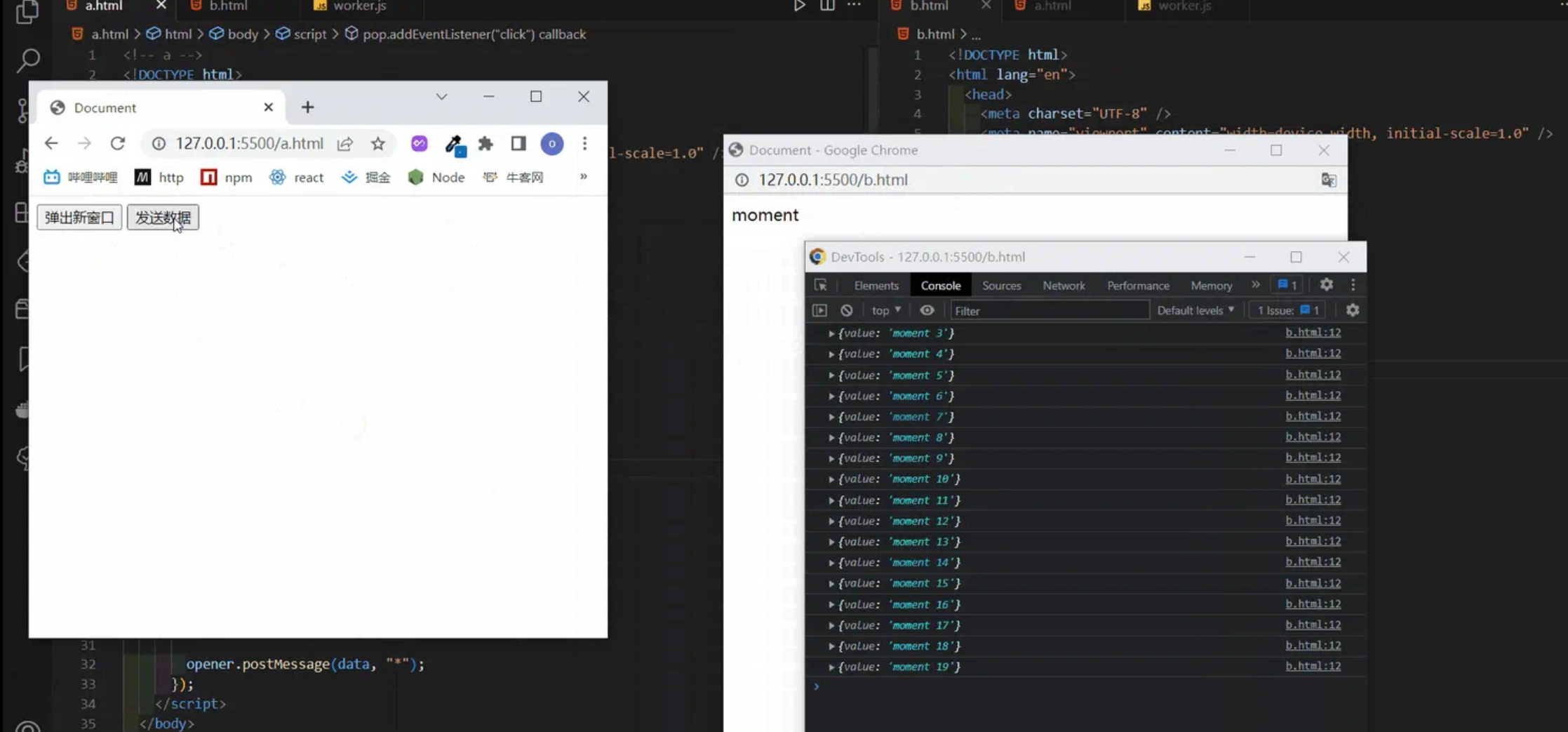
Task: Open the 掘金 bookmark
Action: (x=366, y=178)
